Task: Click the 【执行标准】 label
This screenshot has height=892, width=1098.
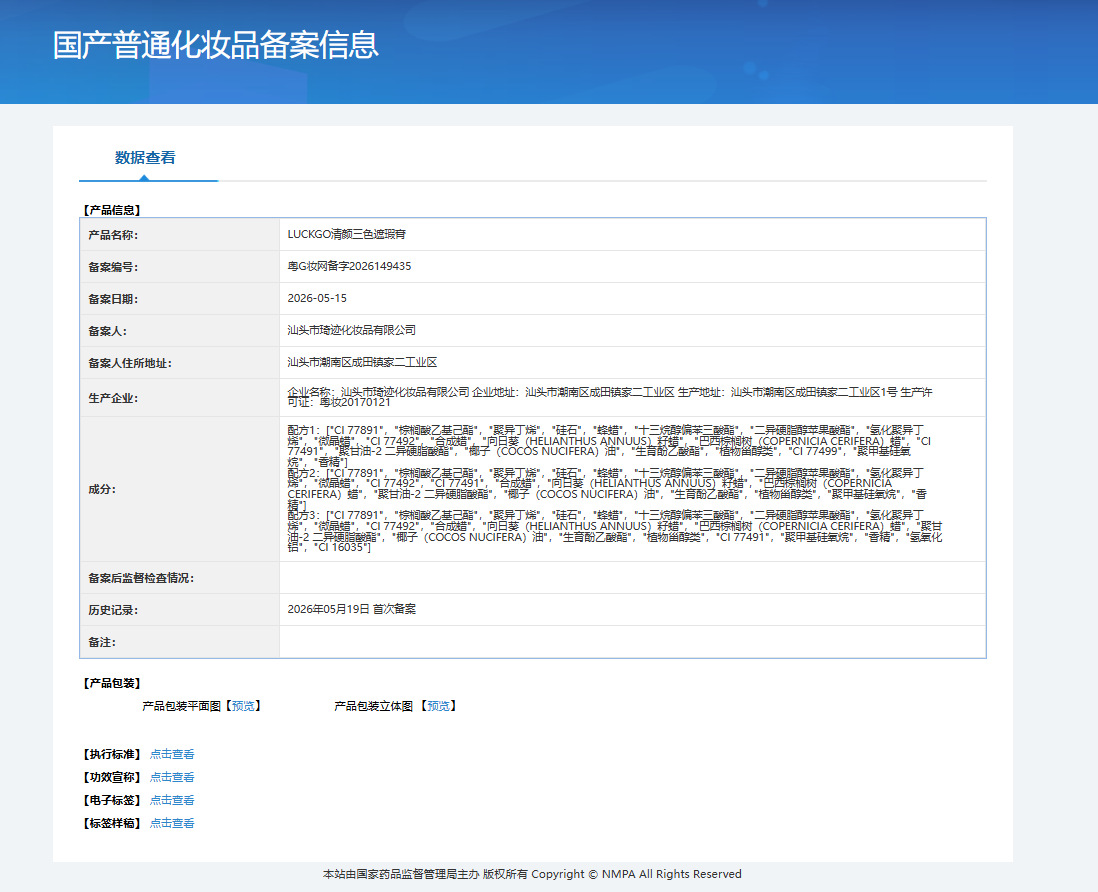Action: point(112,754)
